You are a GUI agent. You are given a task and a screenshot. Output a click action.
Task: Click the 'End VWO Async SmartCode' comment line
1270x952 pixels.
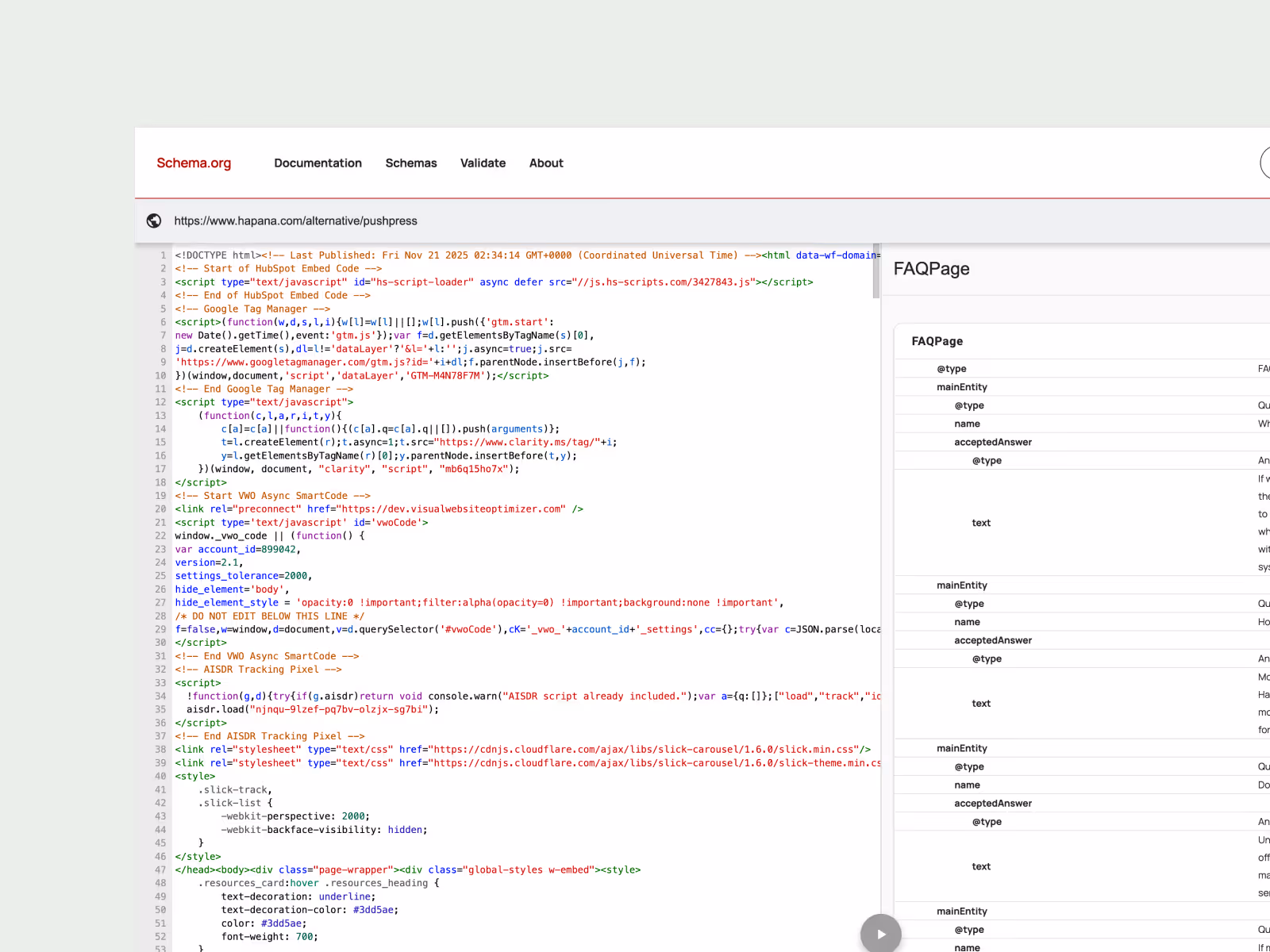point(267,656)
